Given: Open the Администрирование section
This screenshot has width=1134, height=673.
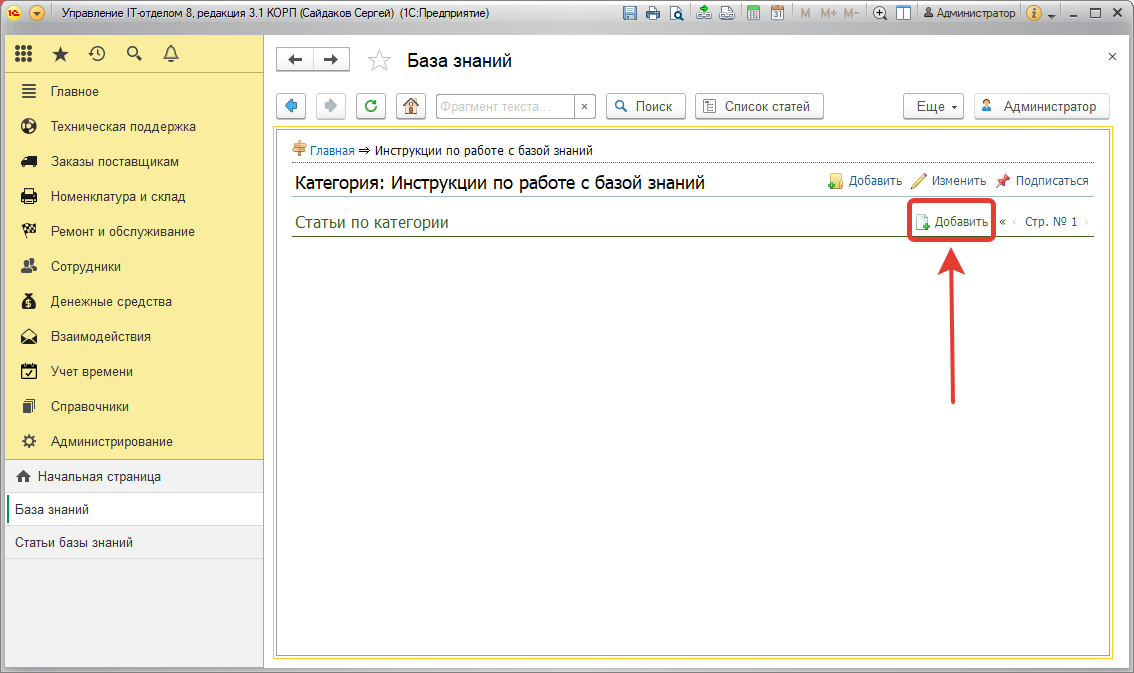Looking at the screenshot, I should point(134,442).
